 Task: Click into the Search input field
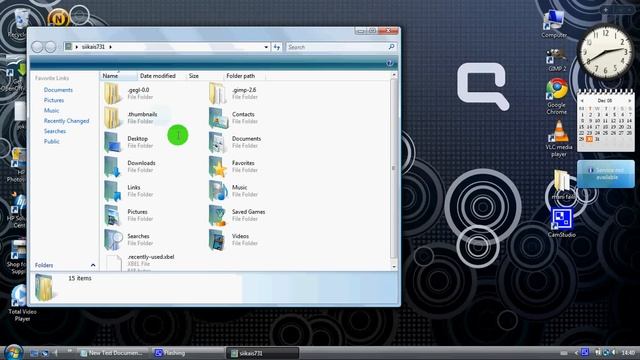(x=337, y=47)
